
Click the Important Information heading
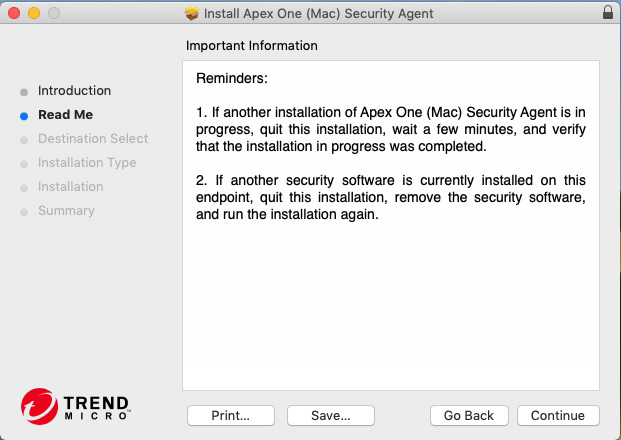tap(252, 46)
